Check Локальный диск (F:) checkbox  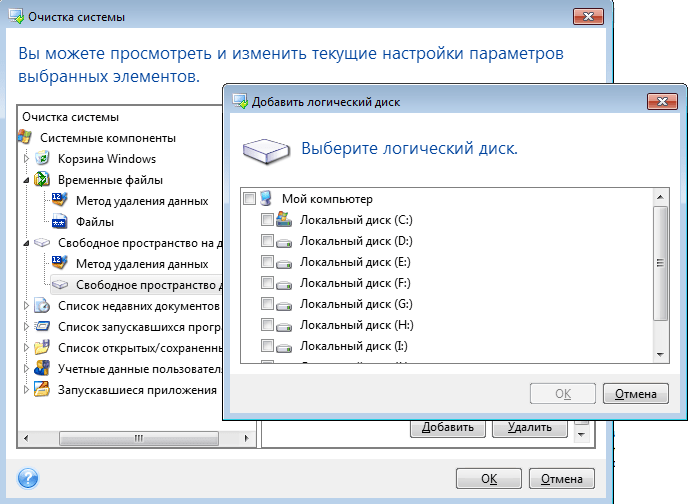(x=267, y=282)
